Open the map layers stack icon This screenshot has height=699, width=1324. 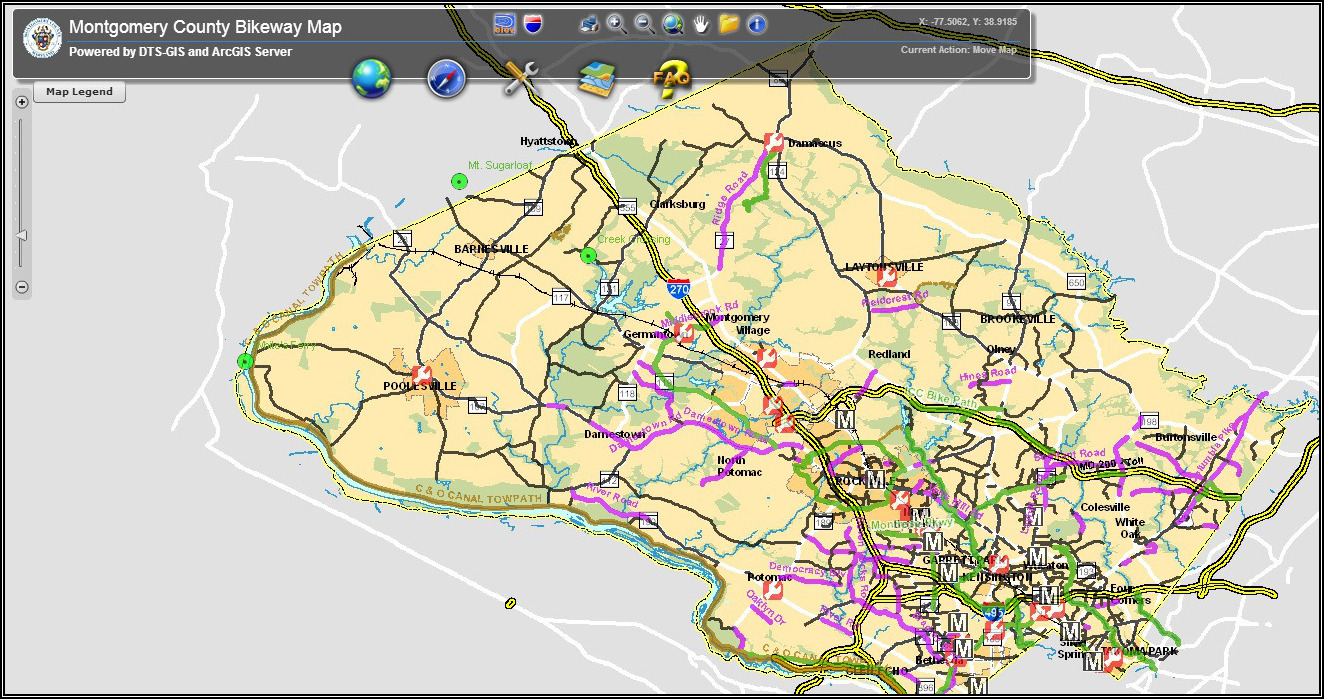pos(597,78)
